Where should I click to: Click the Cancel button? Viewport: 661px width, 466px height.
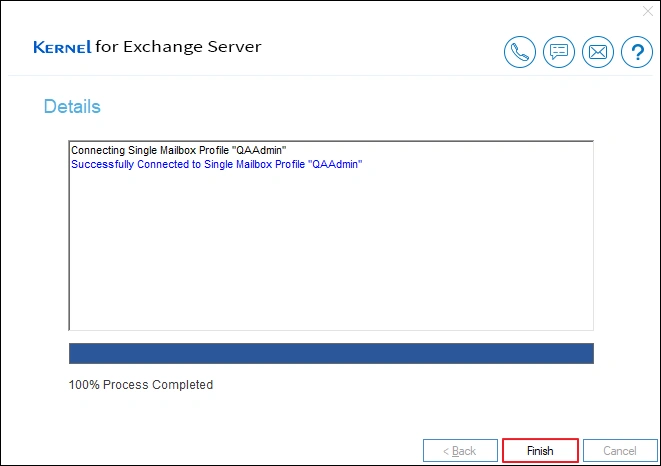coord(620,451)
